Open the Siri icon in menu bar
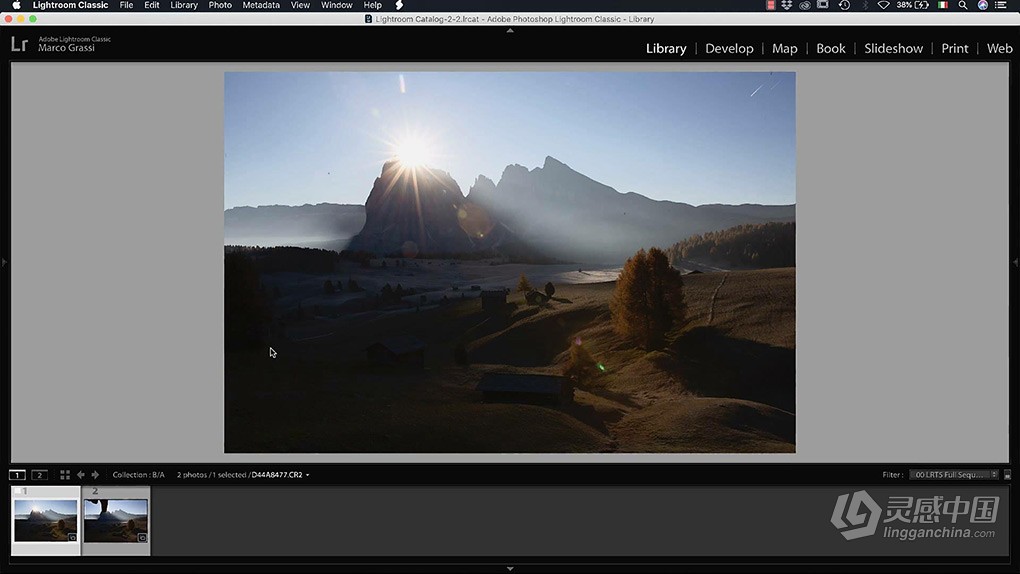The height and width of the screenshot is (574, 1020). pos(983,5)
